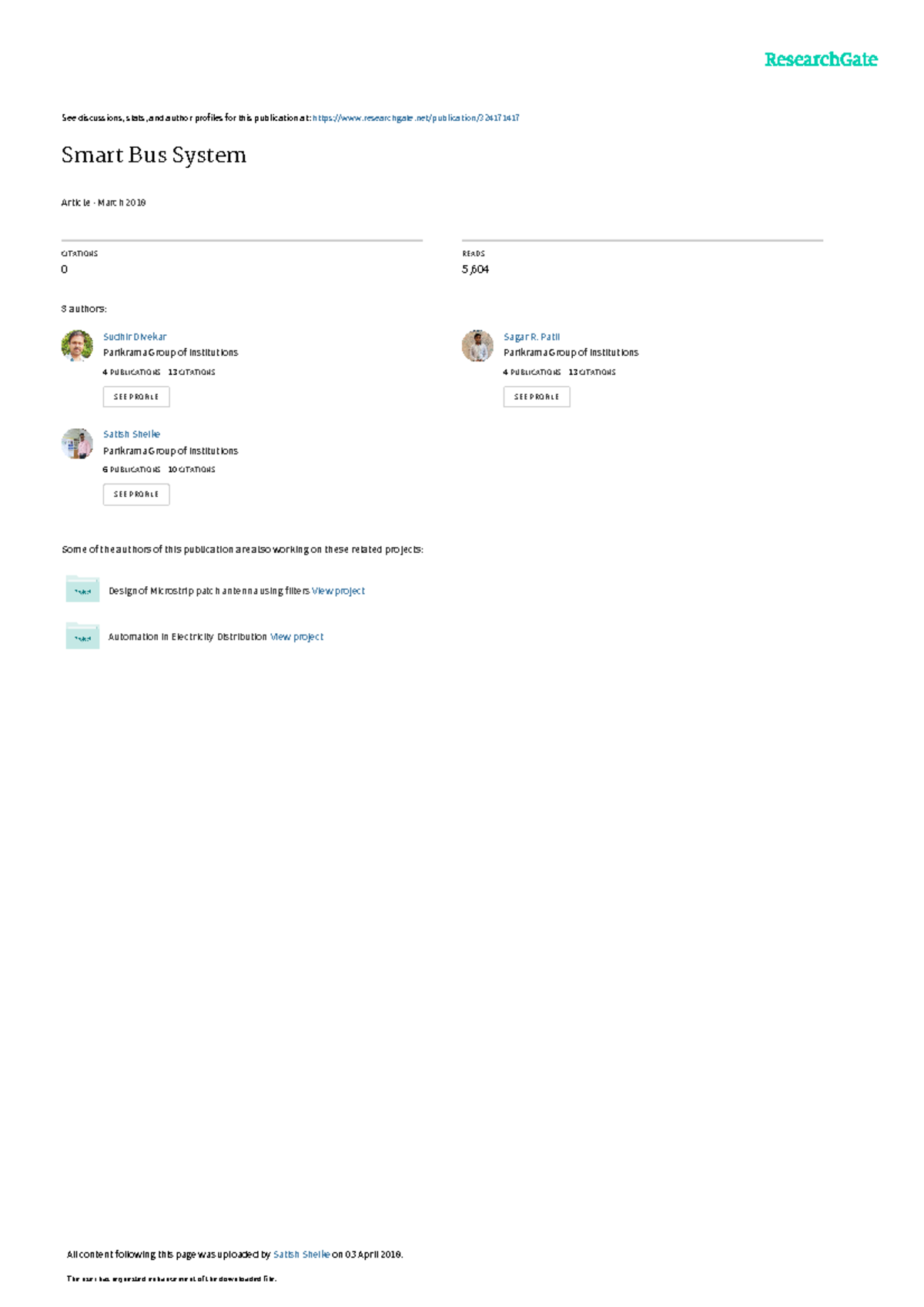Click See Profile button under Sagar R. Patil
This screenshot has width=924, height=1307.
click(x=537, y=397)
